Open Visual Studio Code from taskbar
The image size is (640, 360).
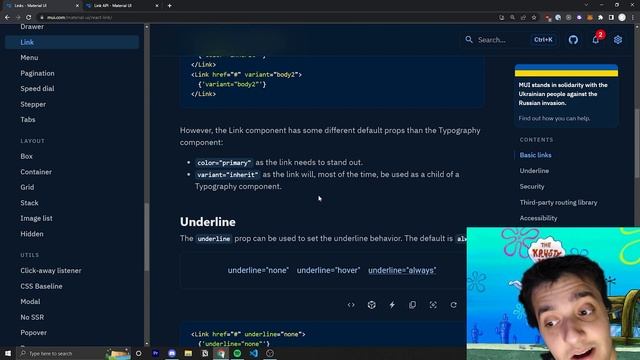click(253, 353)
